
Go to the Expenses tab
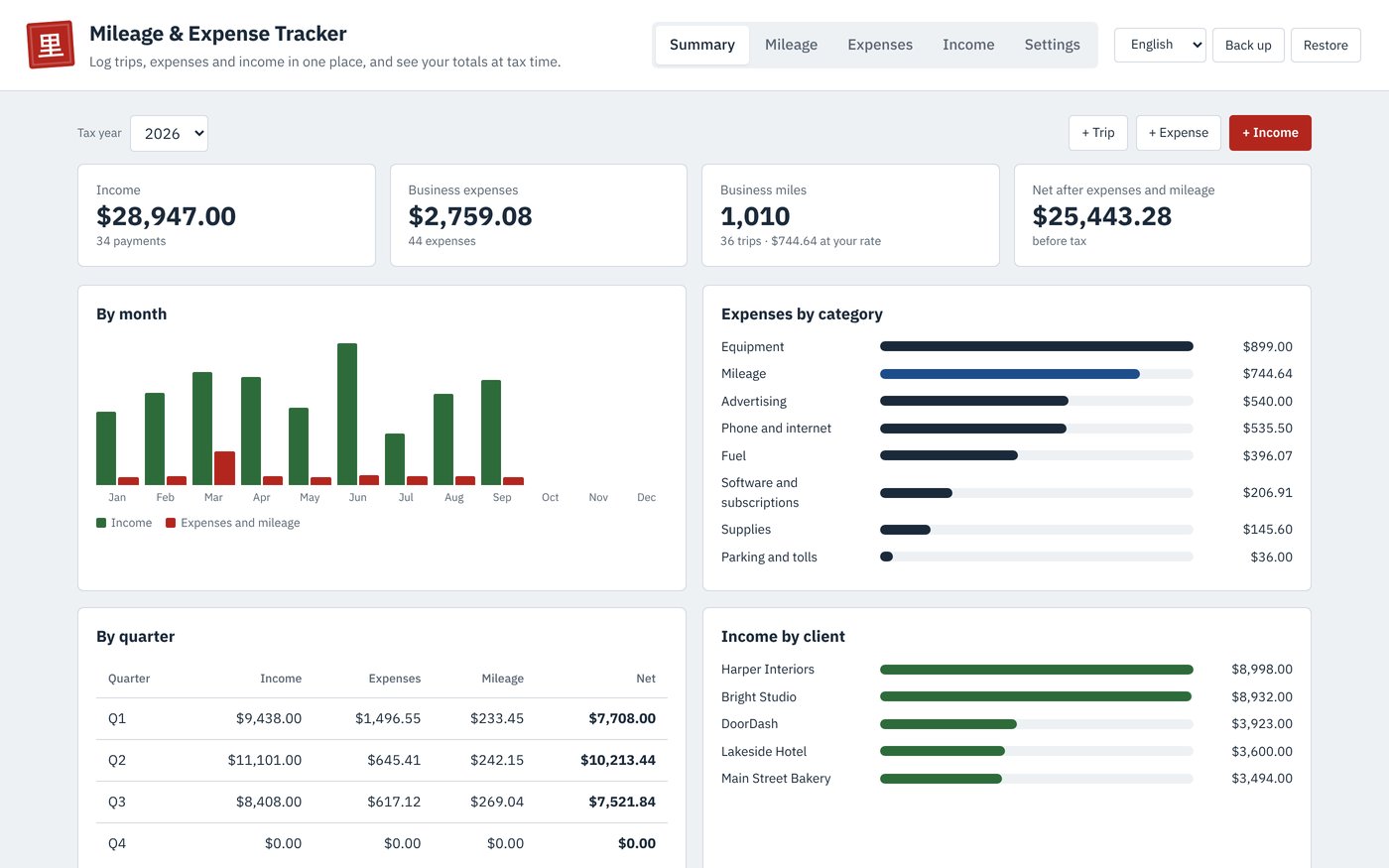tap(880, 45)
